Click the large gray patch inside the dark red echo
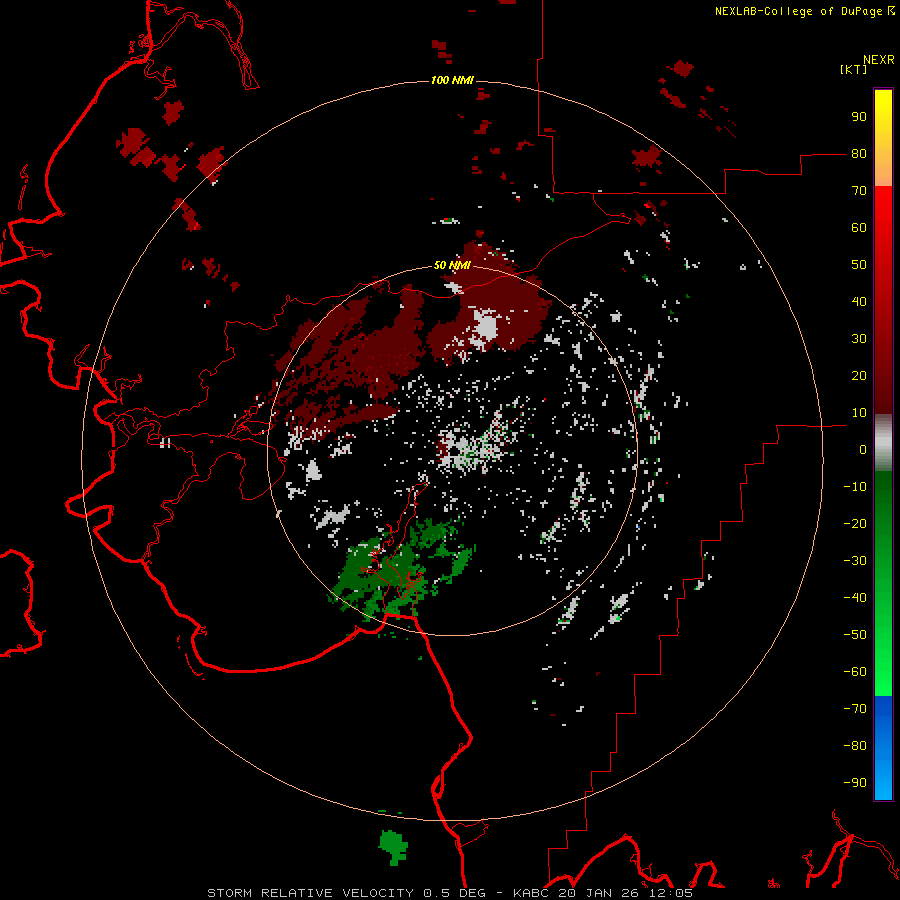Viewport: 900px width, 900px height. pos(486,326)
